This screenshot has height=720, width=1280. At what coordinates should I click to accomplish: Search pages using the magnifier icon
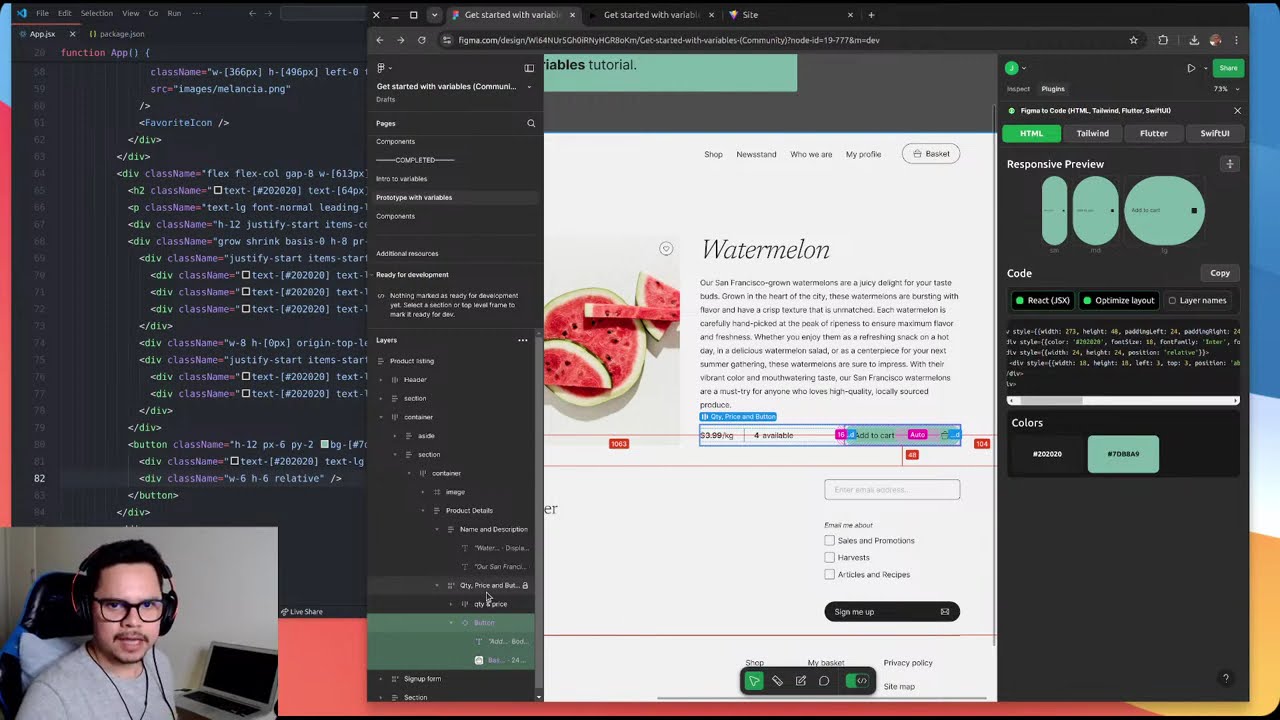(531, 123)
